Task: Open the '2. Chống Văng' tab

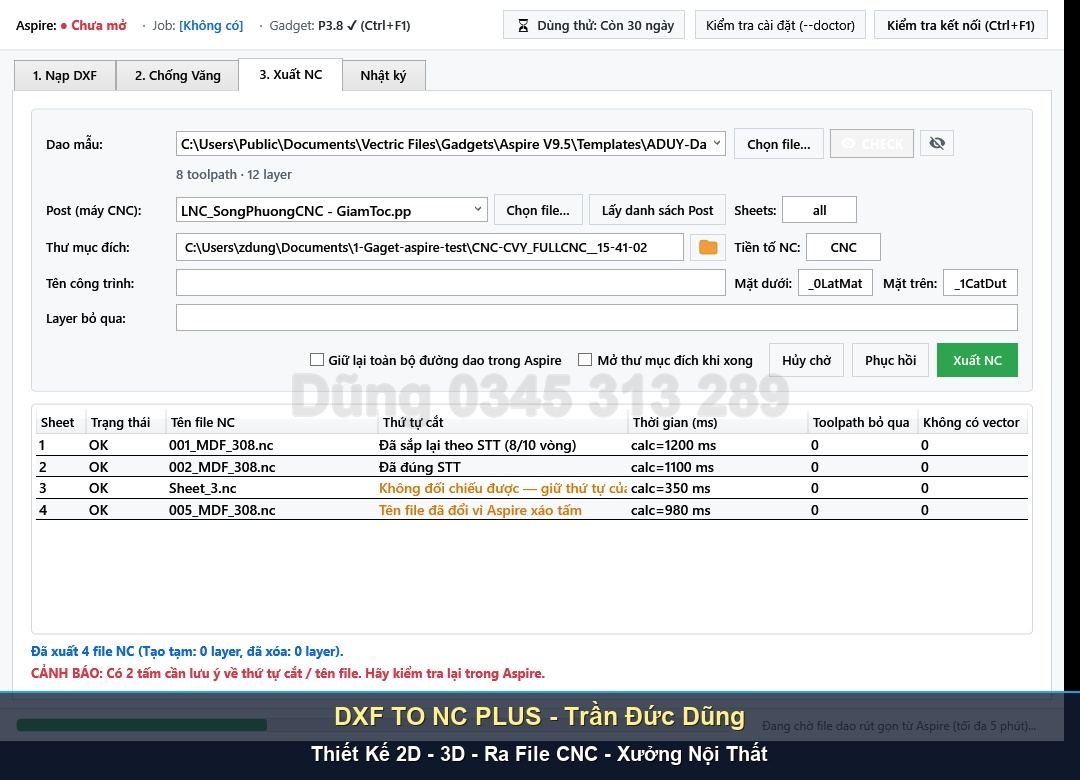Action: 178,76
